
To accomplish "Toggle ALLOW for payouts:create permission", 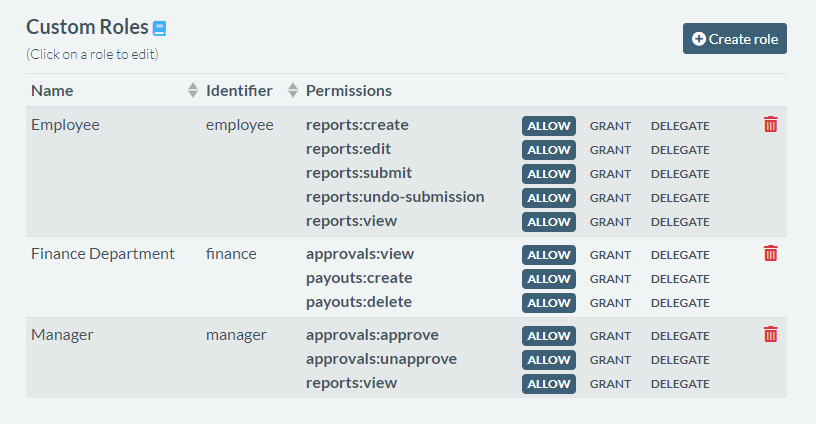I will [548, 279].
